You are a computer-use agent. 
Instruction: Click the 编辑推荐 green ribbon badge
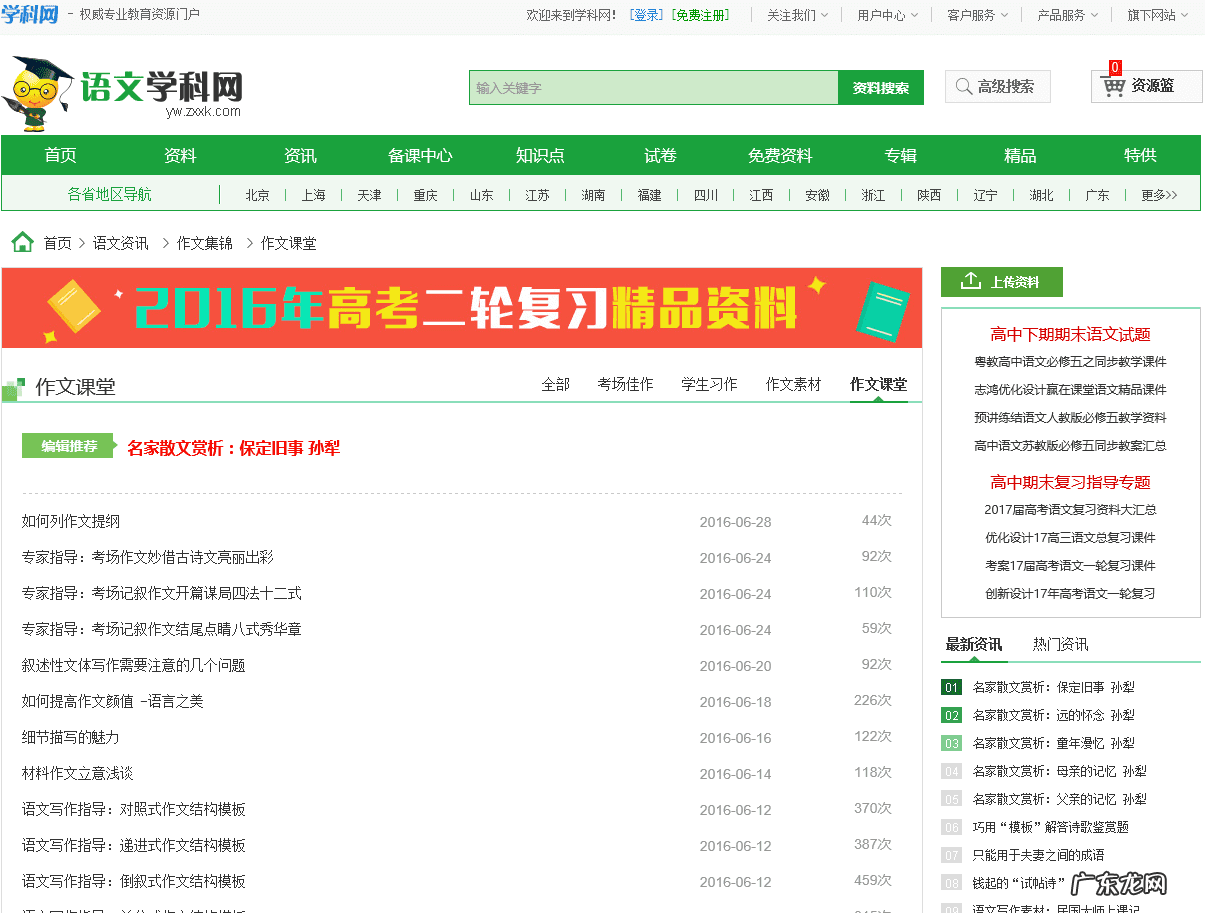coord(67,445)
